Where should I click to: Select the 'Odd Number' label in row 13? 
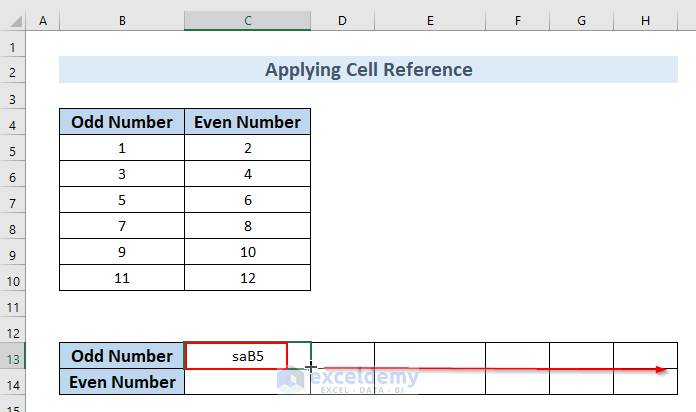pyautogui.click(x=121, y=356)
